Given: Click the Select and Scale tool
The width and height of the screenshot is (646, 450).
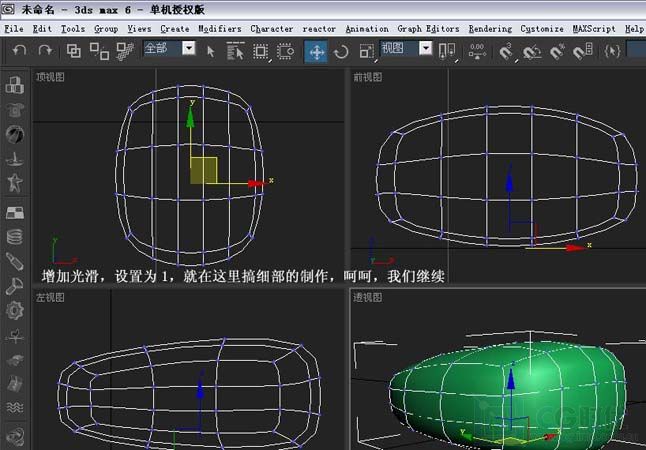Looking at the screenshot, I should [x=367, y=52].
